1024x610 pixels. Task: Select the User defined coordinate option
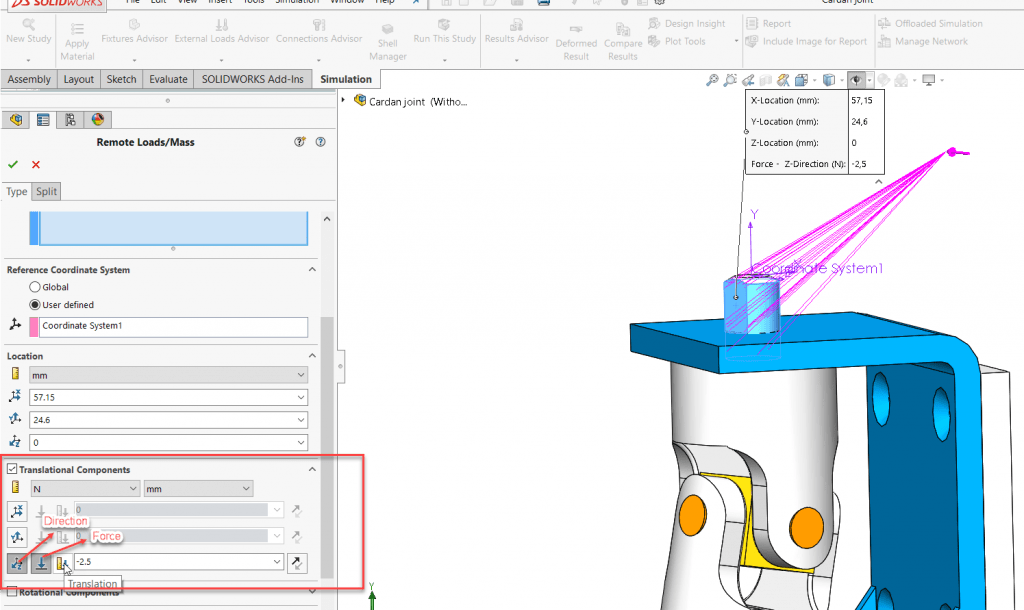pos(35,305)
